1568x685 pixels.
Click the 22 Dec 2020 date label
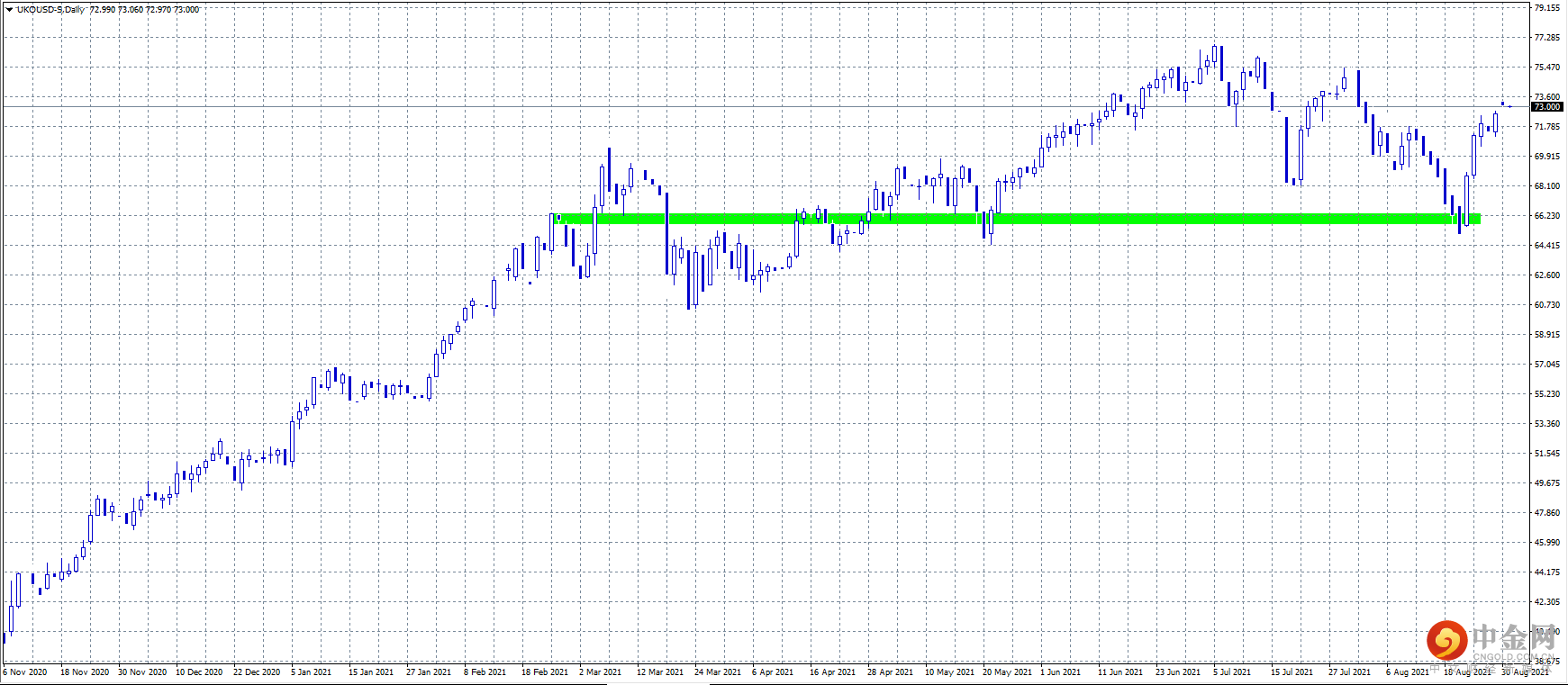click(x=257, y=671)
